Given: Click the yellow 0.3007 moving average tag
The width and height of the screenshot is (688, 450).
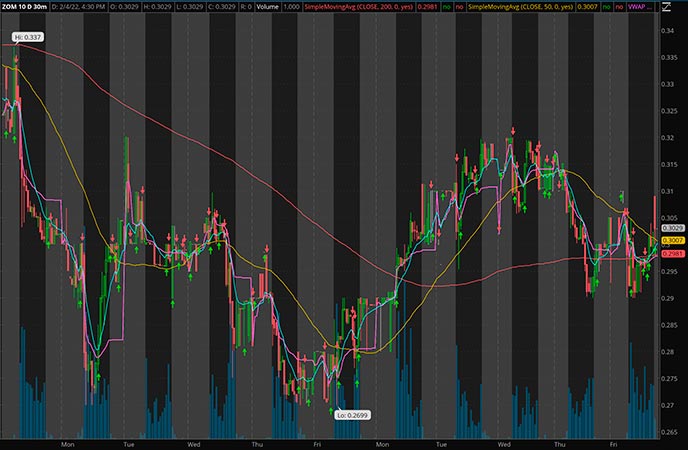Looking at the screenshot, I should [x=672, y=241].
